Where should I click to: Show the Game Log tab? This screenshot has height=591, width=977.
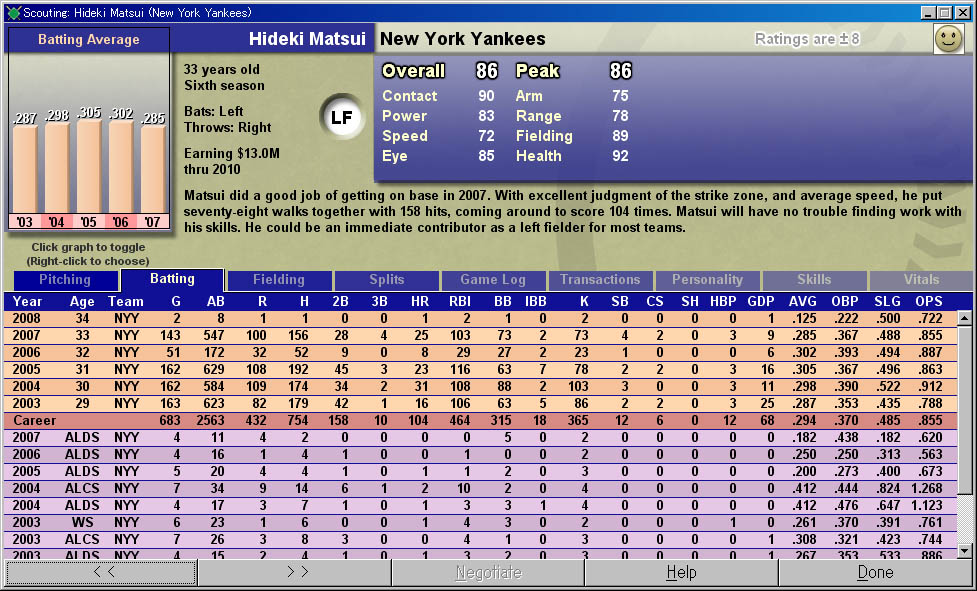493,280
